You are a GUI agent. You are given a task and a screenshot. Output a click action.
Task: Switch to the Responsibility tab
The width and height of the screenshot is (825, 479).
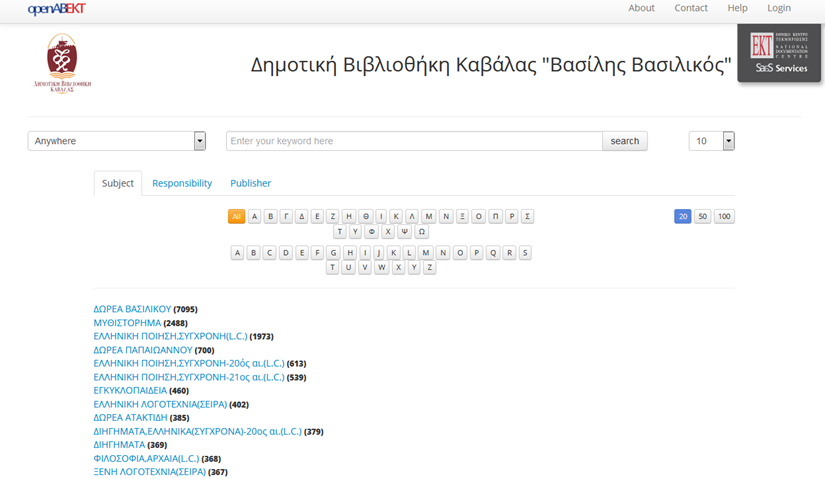[182, 183]
